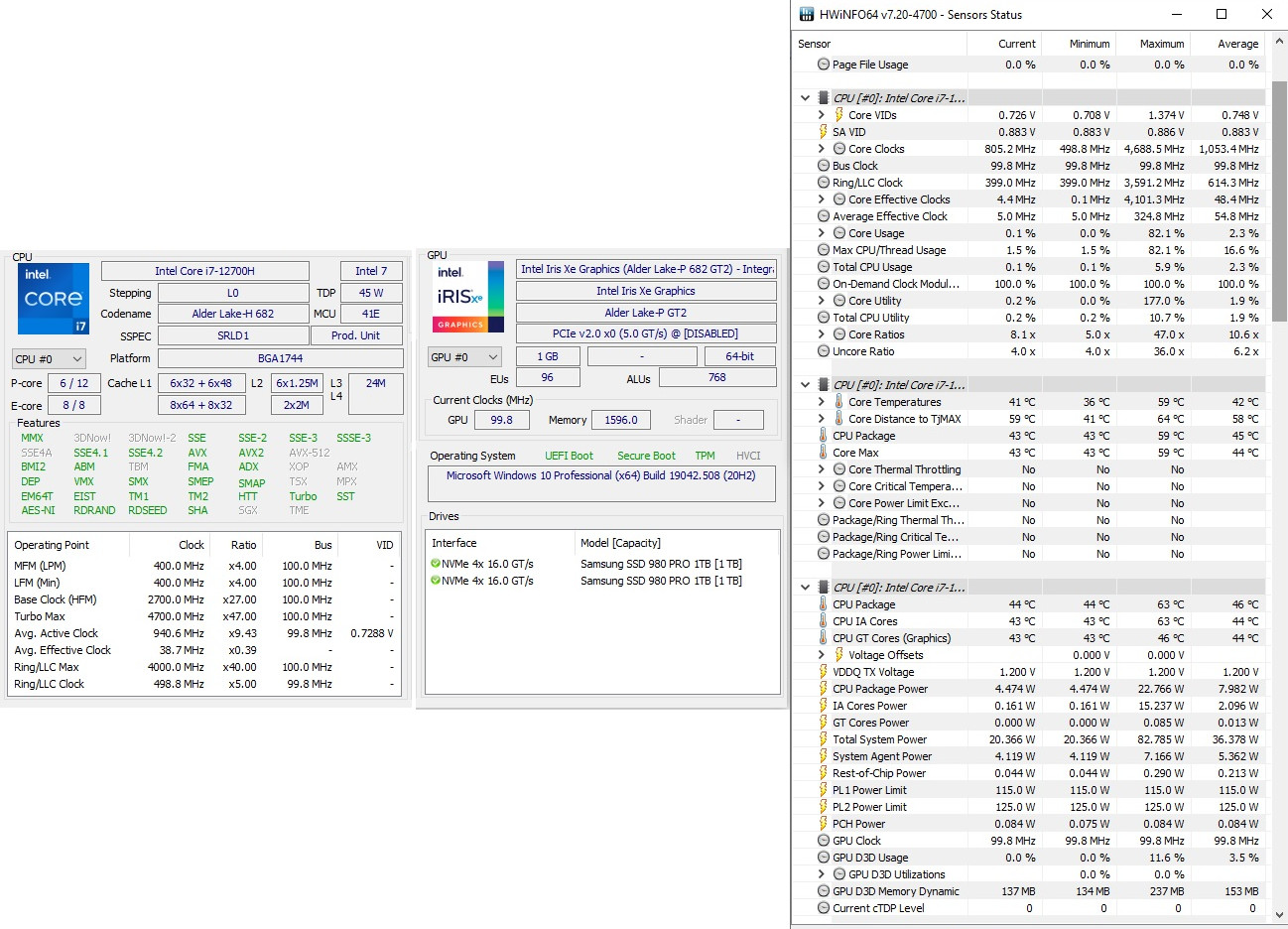Open the GPU #0 selector dropdown

[x=464, y=357]
